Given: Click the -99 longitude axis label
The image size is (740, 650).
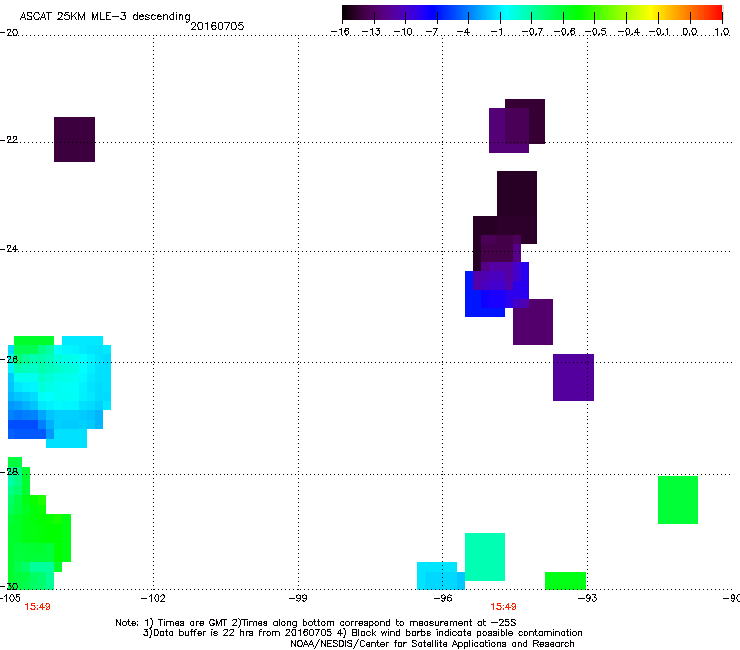Looking at the screenshot, I should tap(298, 598).
